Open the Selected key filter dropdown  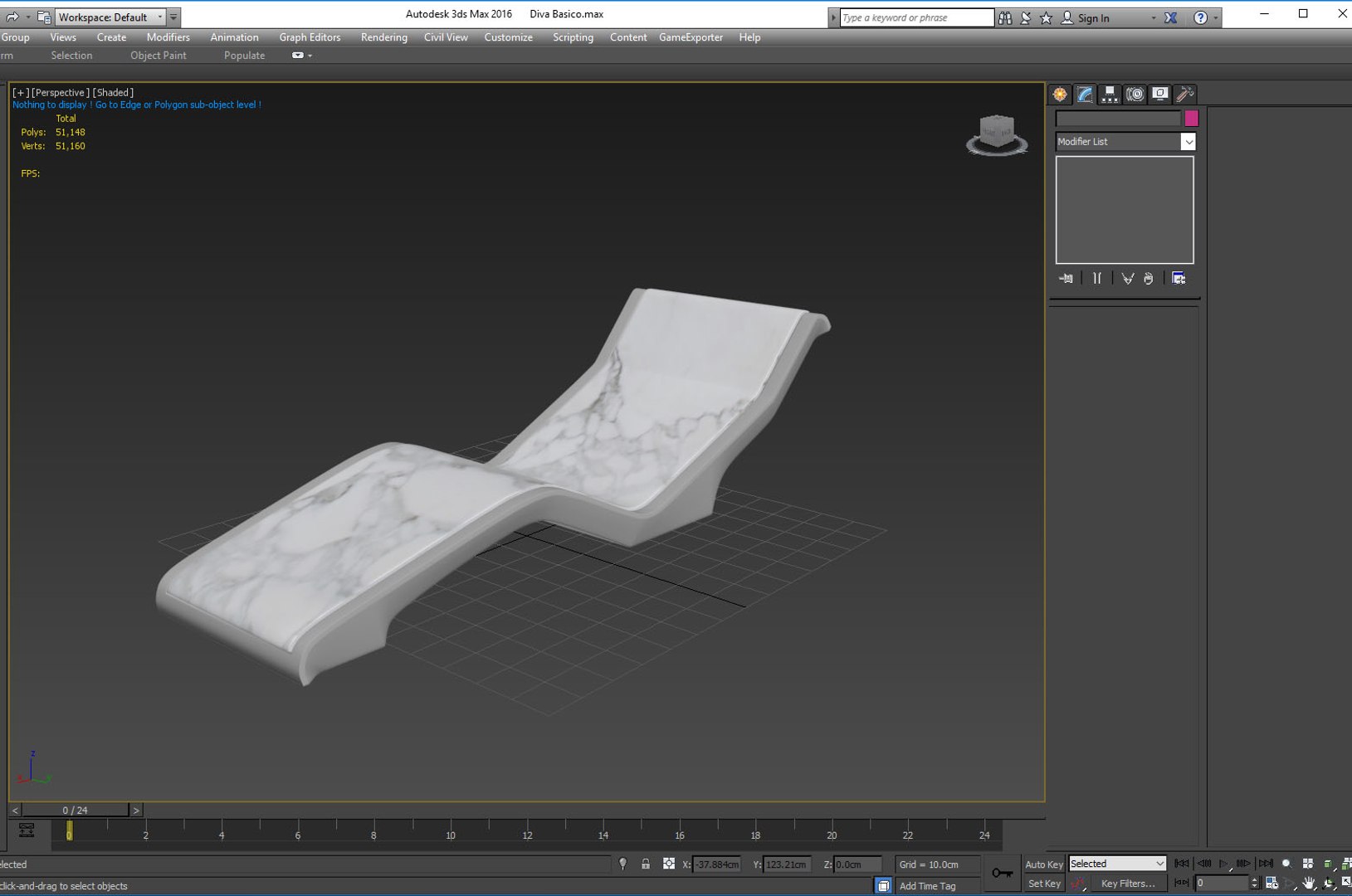tap(1117, 864)
